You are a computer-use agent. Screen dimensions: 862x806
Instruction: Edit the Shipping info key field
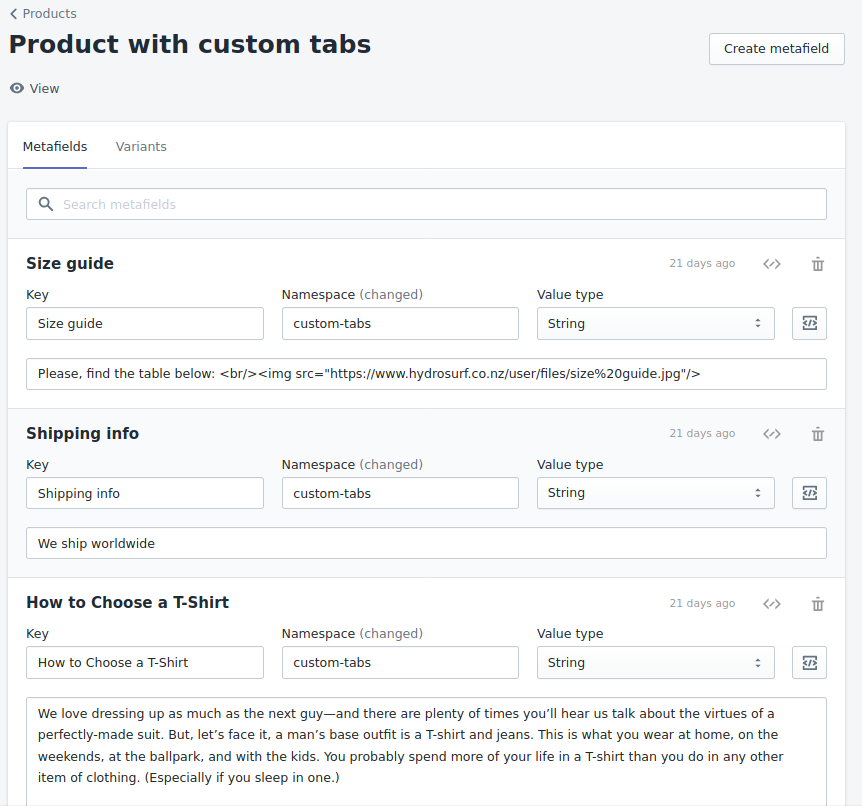[x=145, y=493]
